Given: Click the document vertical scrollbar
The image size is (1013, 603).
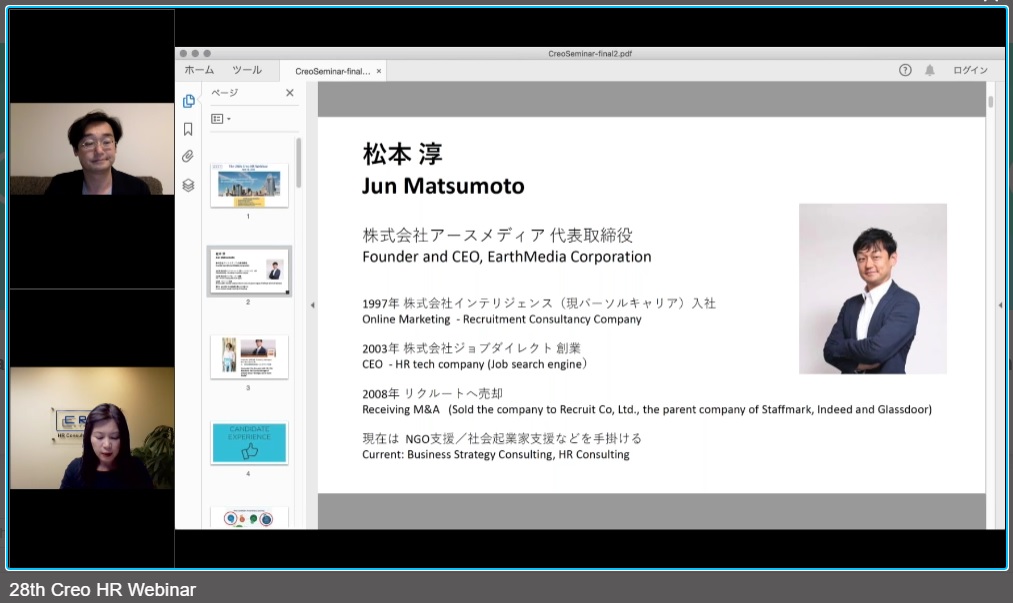Looking at the screenshot, I should pos(990,102).
